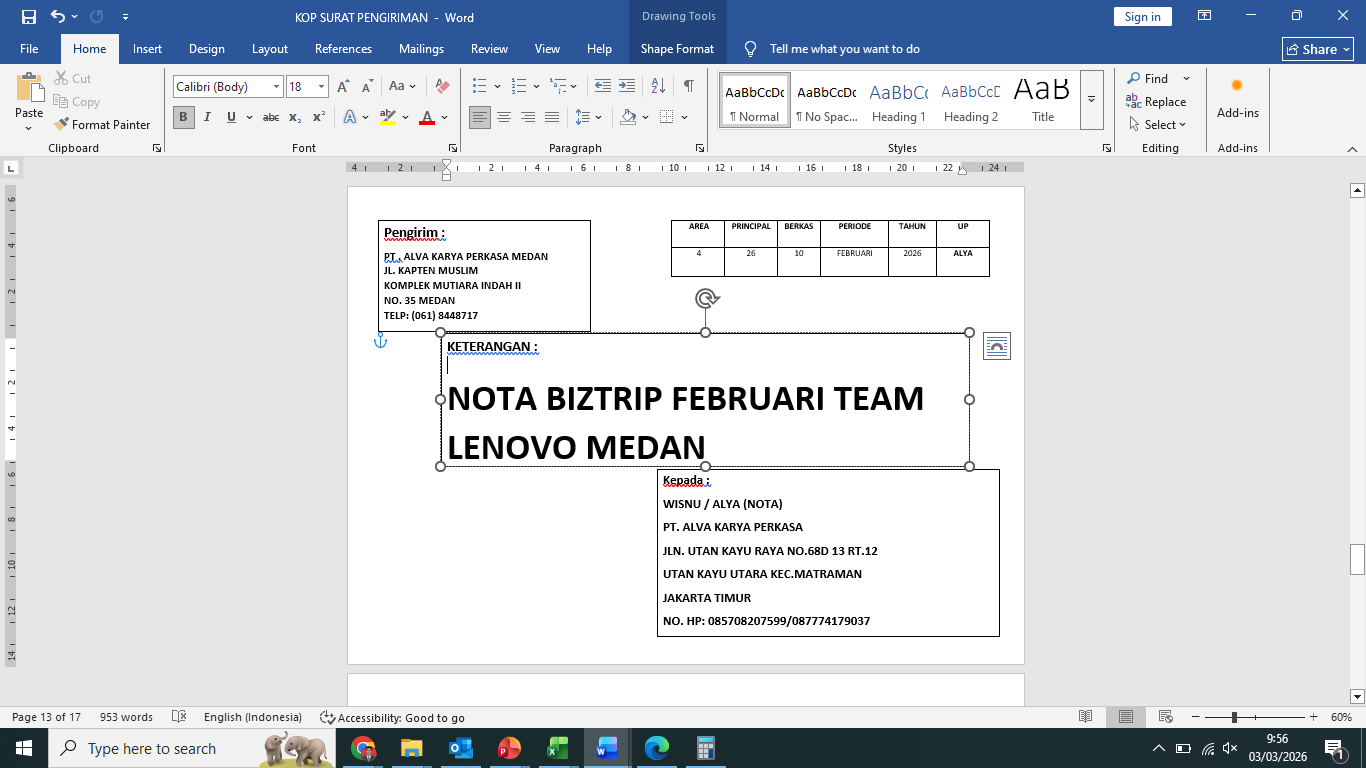The width and height of the screenshot is (1366, 768).
Task: Center align the text
Action: [504, 117]
